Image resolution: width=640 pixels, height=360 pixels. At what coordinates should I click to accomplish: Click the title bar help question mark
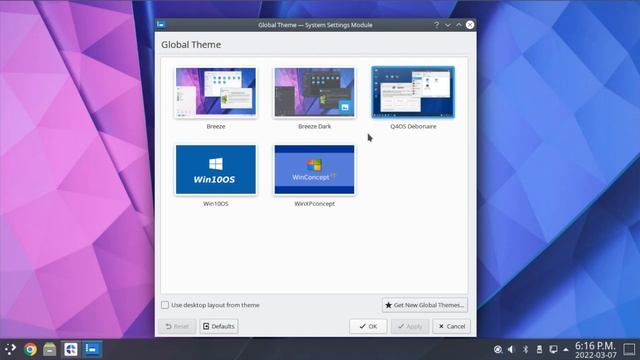(436, 25)
